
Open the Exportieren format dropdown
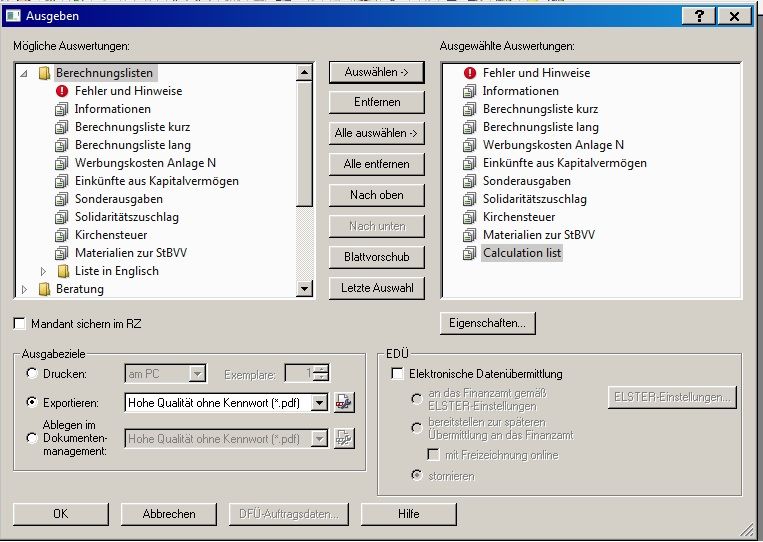[x=319, y=402]
